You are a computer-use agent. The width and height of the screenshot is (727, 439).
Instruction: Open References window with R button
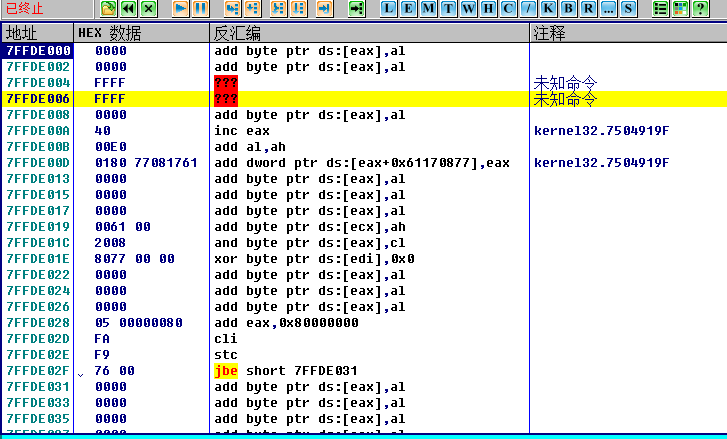(588, 8)
